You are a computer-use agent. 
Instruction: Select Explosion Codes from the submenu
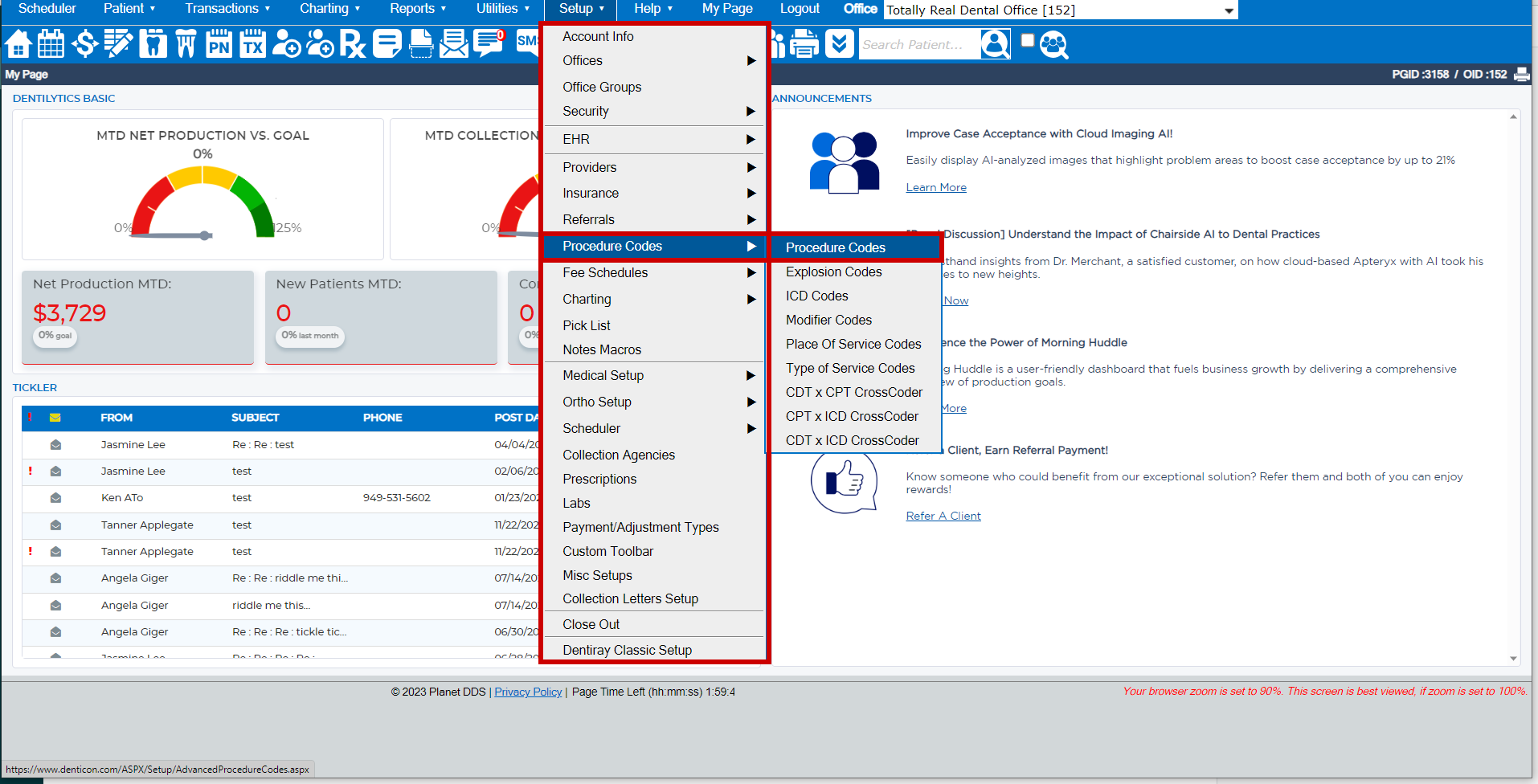(833, 272)
